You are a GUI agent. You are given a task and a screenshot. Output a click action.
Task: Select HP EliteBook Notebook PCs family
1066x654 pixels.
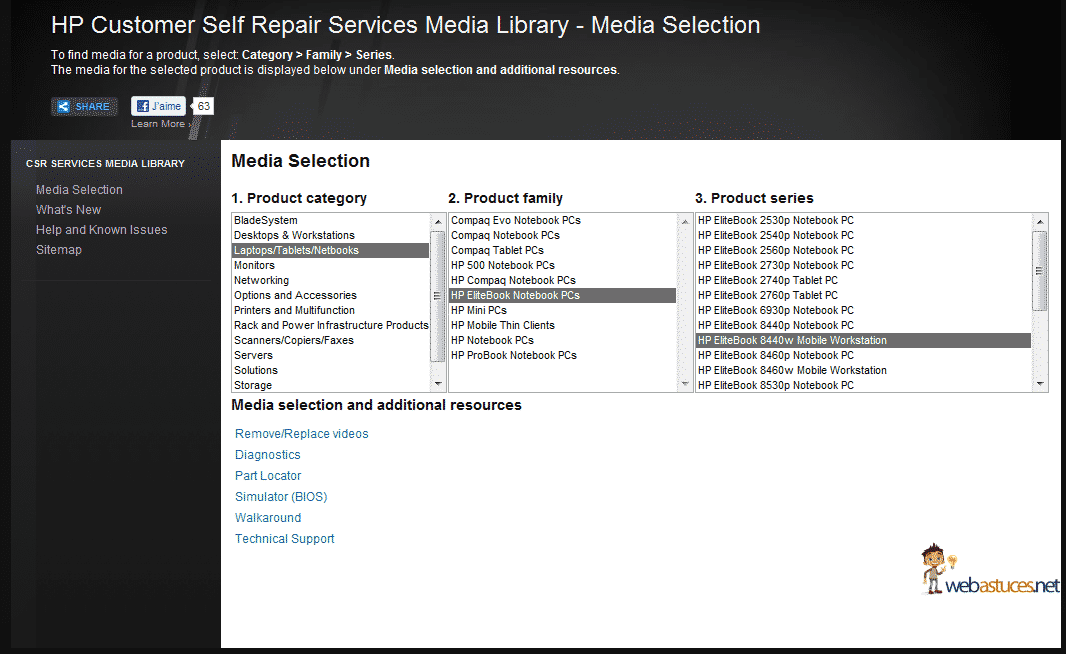(x=563, y=295)
